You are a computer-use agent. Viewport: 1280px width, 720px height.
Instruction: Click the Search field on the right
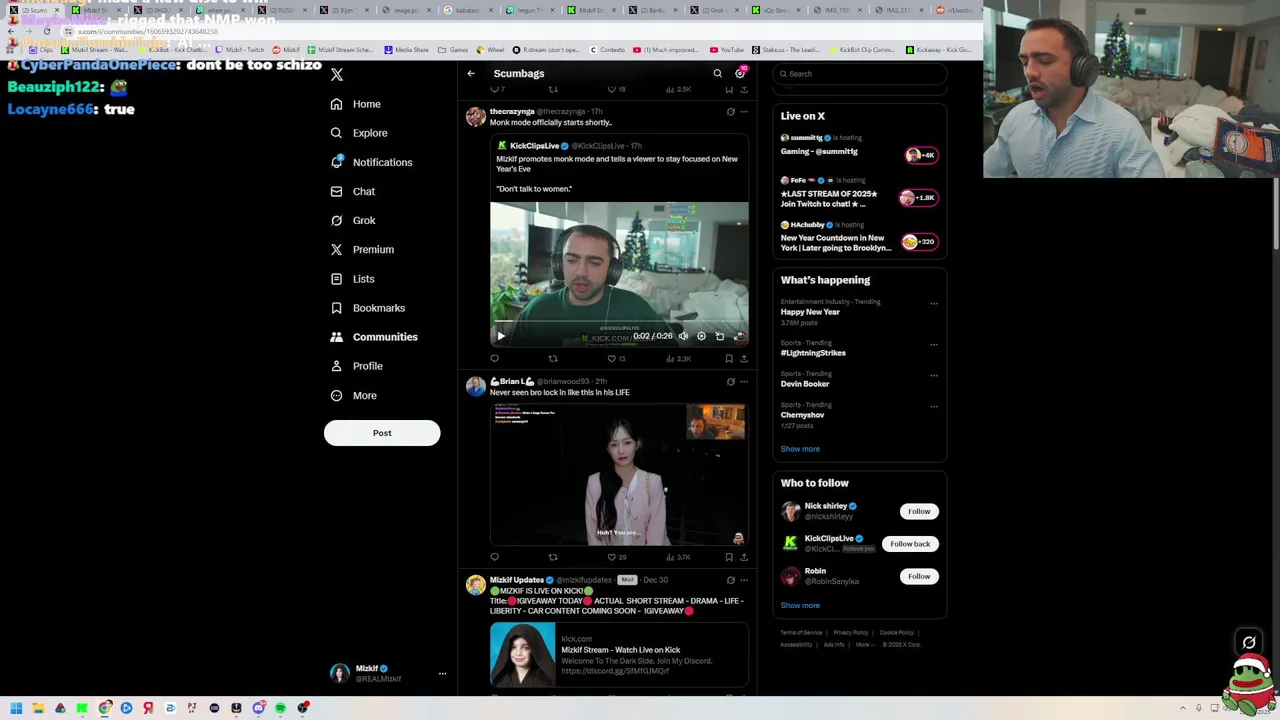(860, 74)
